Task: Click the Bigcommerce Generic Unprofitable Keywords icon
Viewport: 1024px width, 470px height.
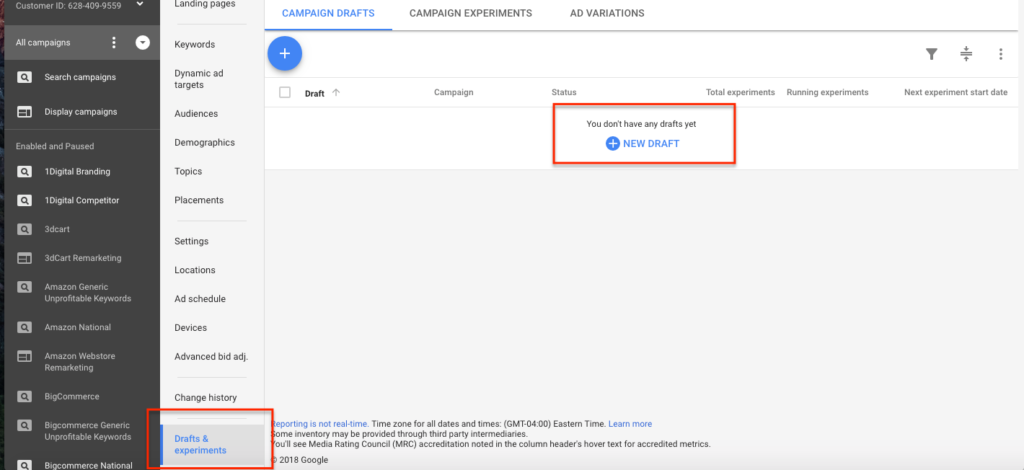Action: coord(24,426)
